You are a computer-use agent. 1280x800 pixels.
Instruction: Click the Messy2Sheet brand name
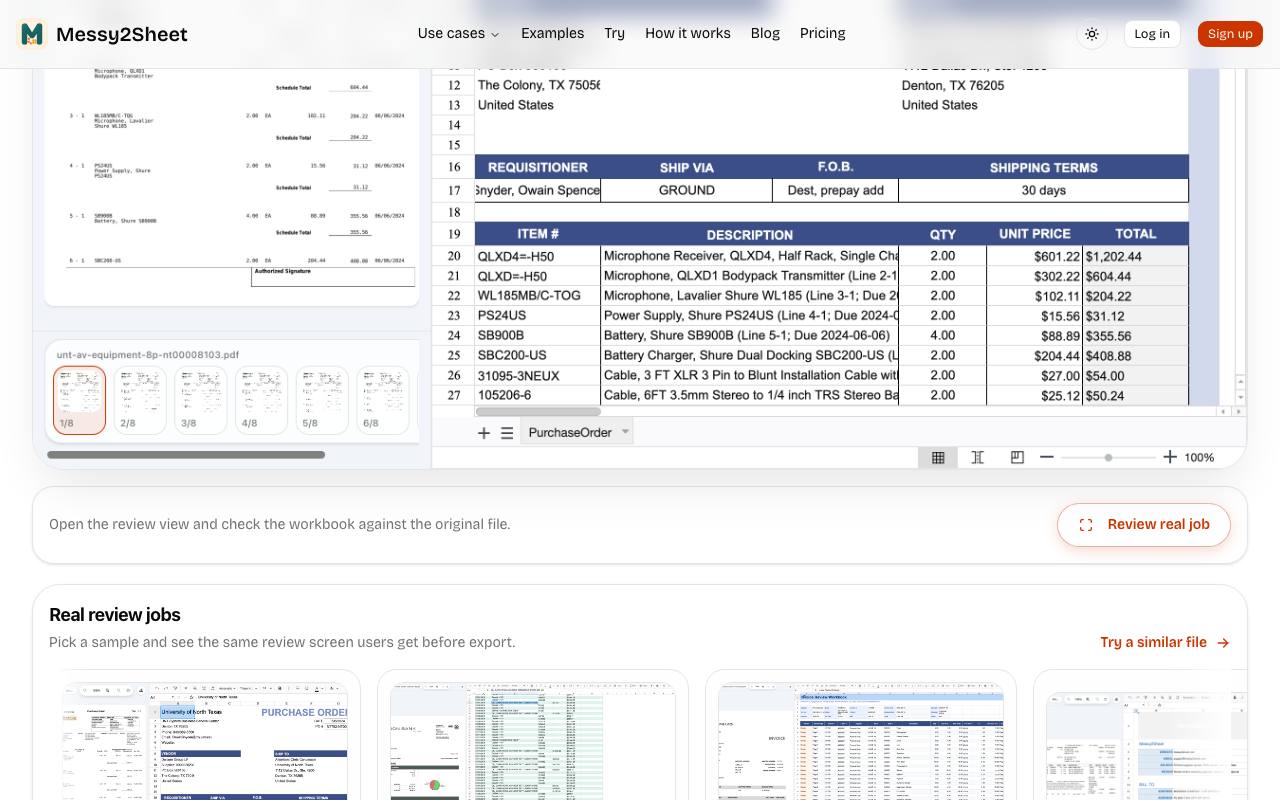point(122,34)
